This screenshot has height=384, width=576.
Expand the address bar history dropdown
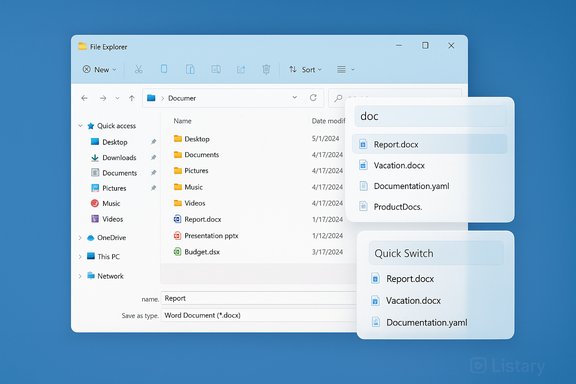[x=295, y=98]
